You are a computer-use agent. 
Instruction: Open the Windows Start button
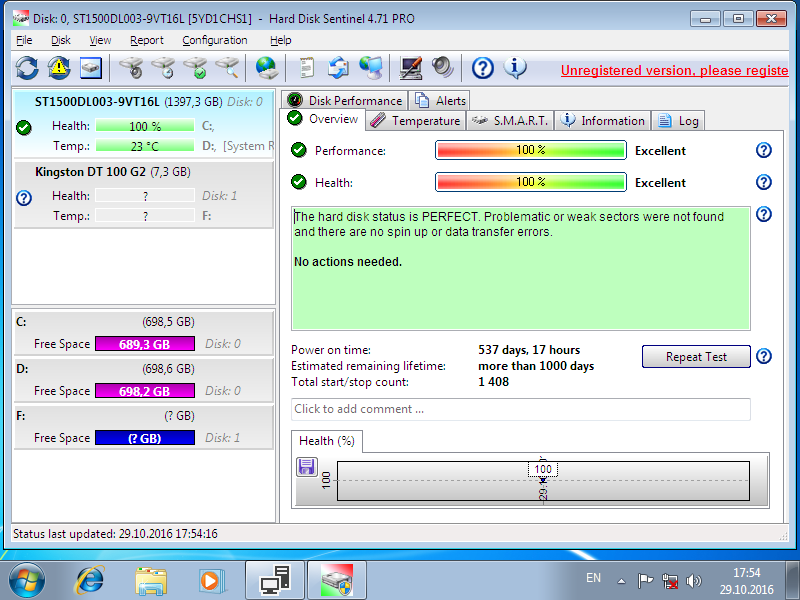[27, 580]
